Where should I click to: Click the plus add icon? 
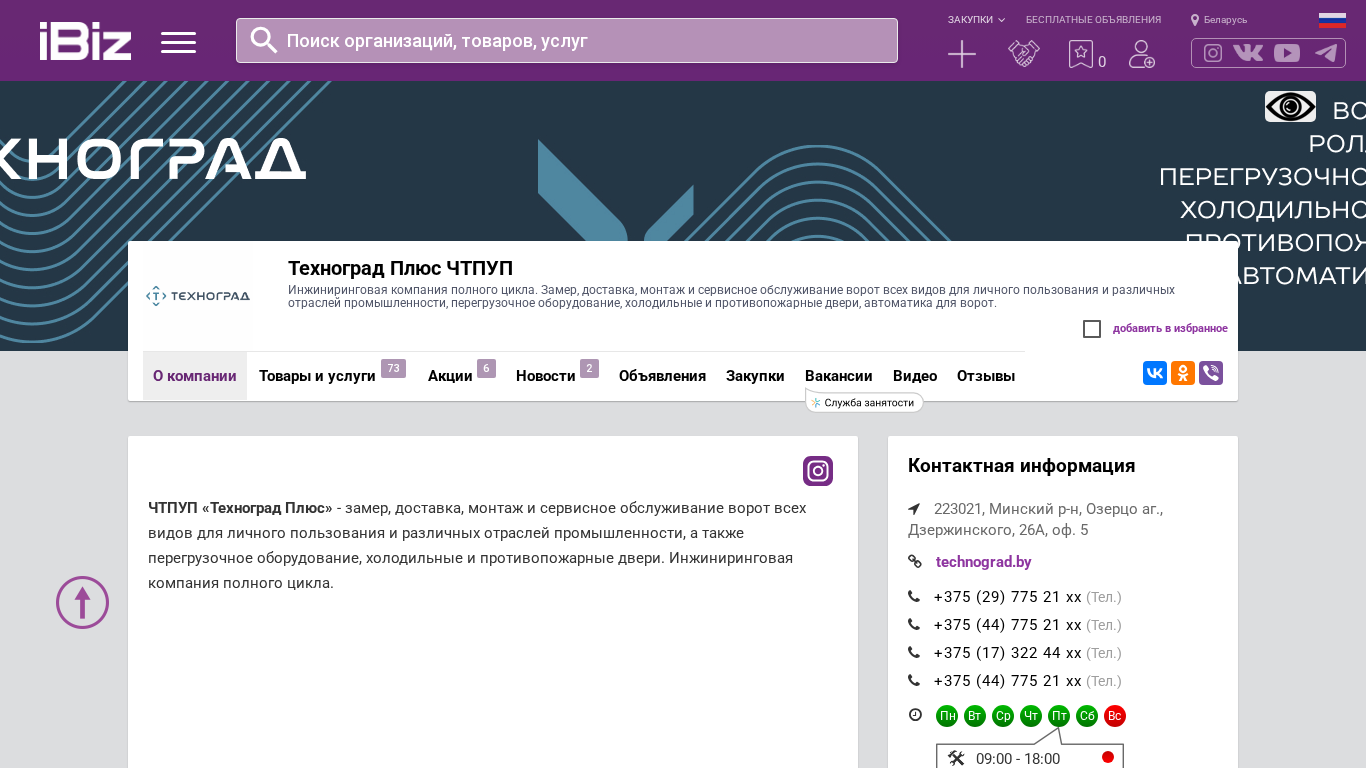[x=962, y=54]
